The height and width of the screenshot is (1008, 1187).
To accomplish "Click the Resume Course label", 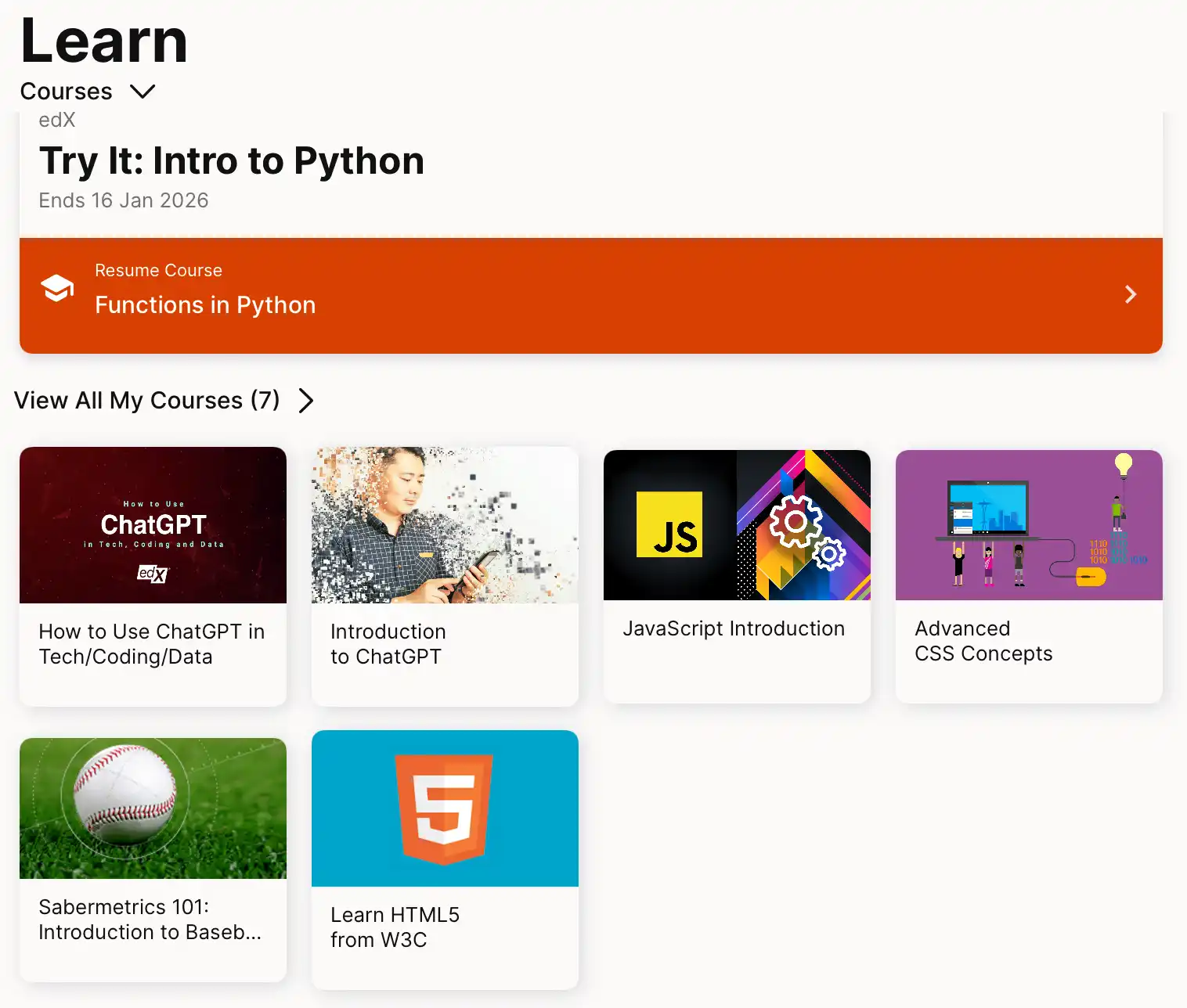I will (158, 270).
